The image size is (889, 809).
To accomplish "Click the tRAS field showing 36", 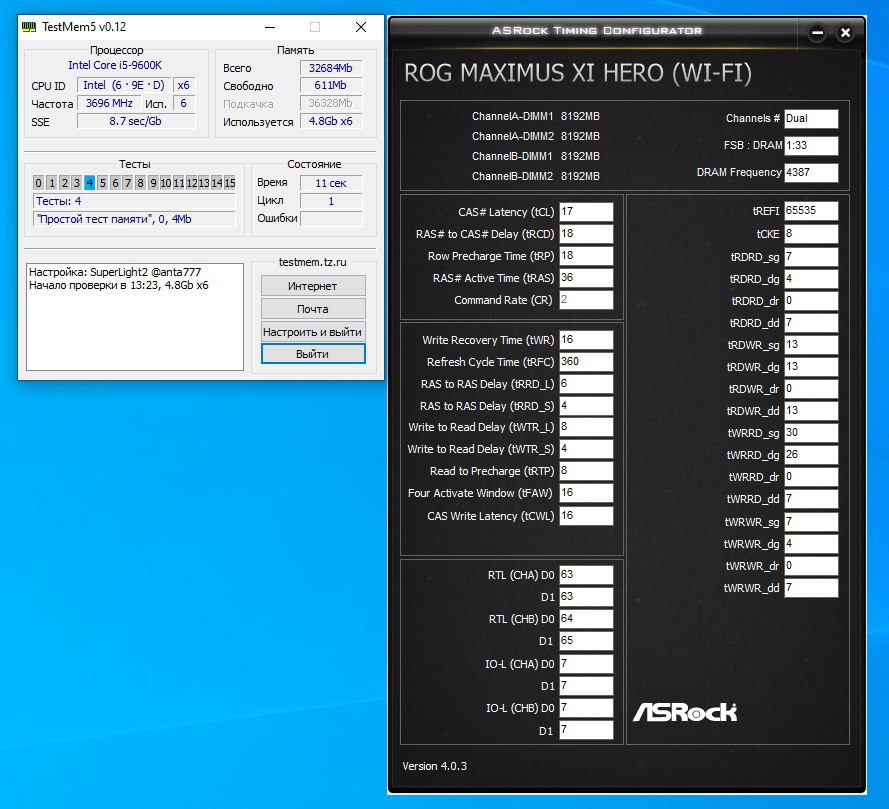I will [x=586, y=278].
